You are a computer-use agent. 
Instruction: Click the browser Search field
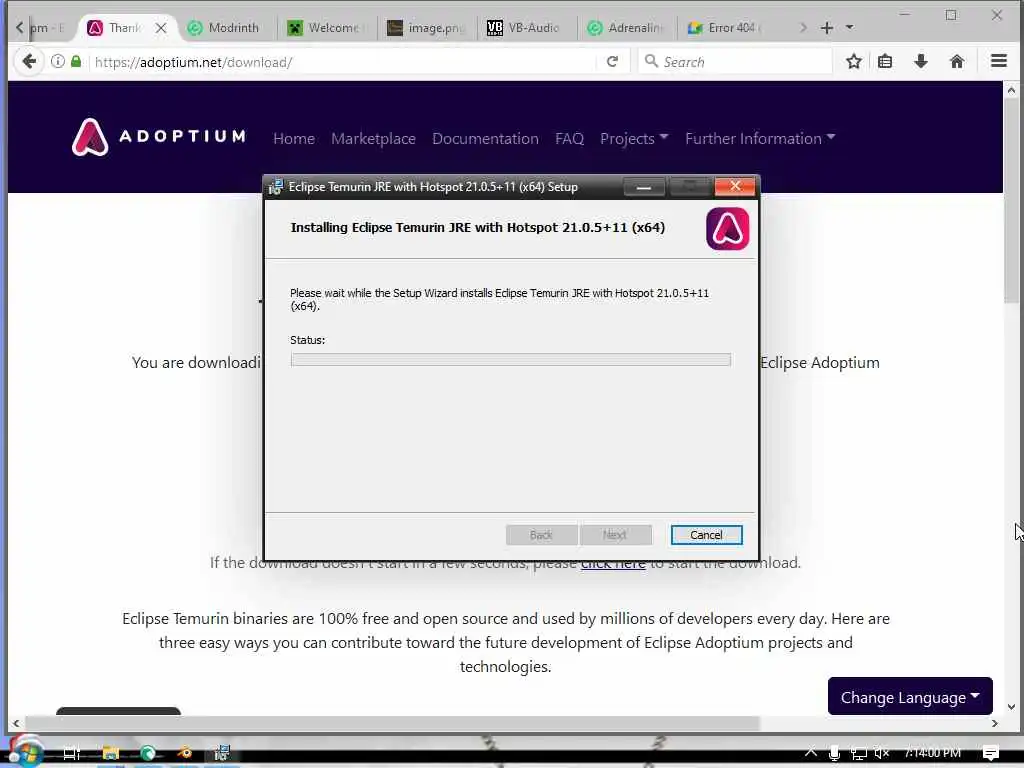coord(735,62)
